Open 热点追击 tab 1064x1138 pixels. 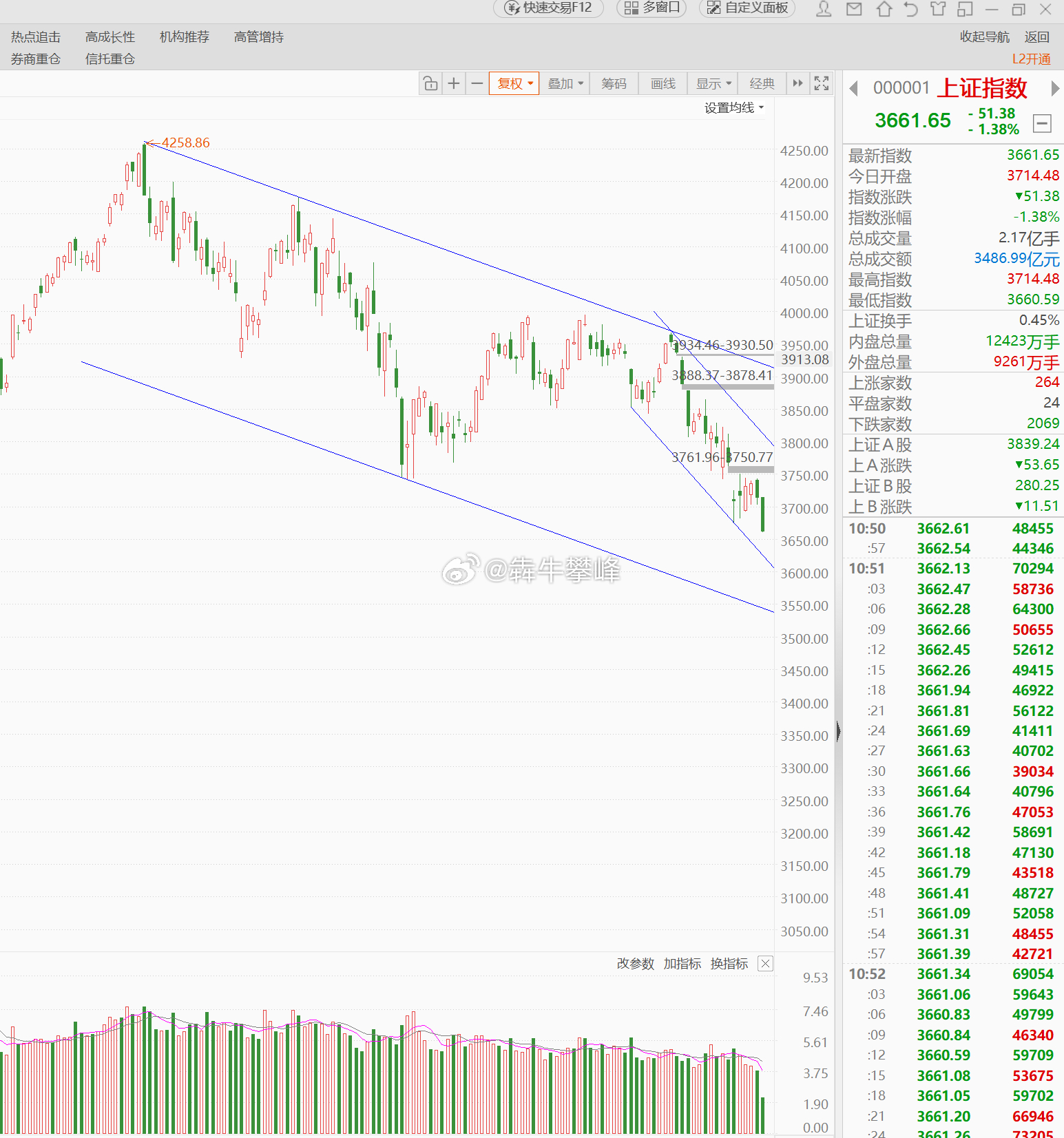pyautogui.click(x=36, y=37)
